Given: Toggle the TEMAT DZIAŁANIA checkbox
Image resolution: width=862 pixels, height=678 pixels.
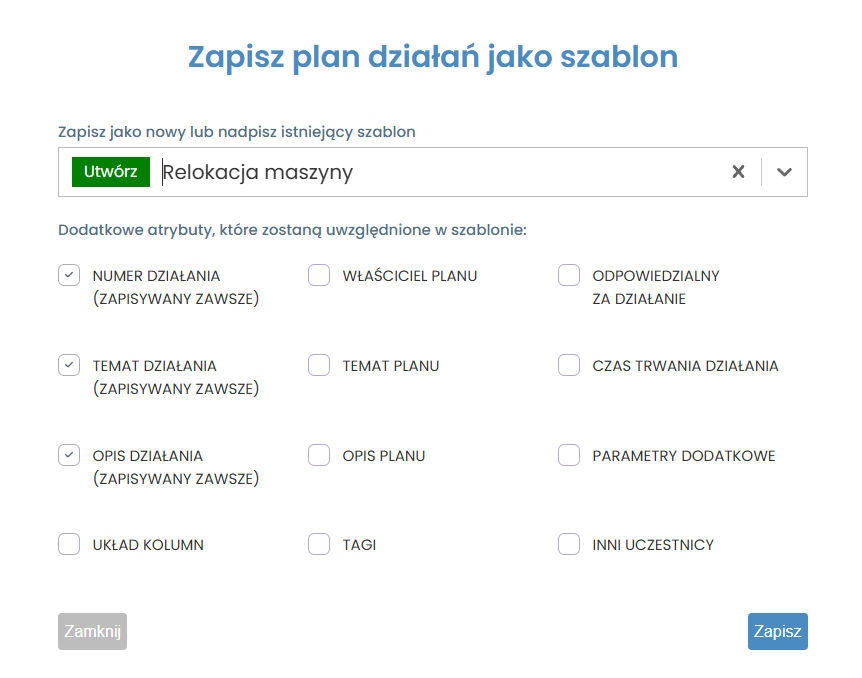Looking at the screenshot, I should tap(69, 366).
